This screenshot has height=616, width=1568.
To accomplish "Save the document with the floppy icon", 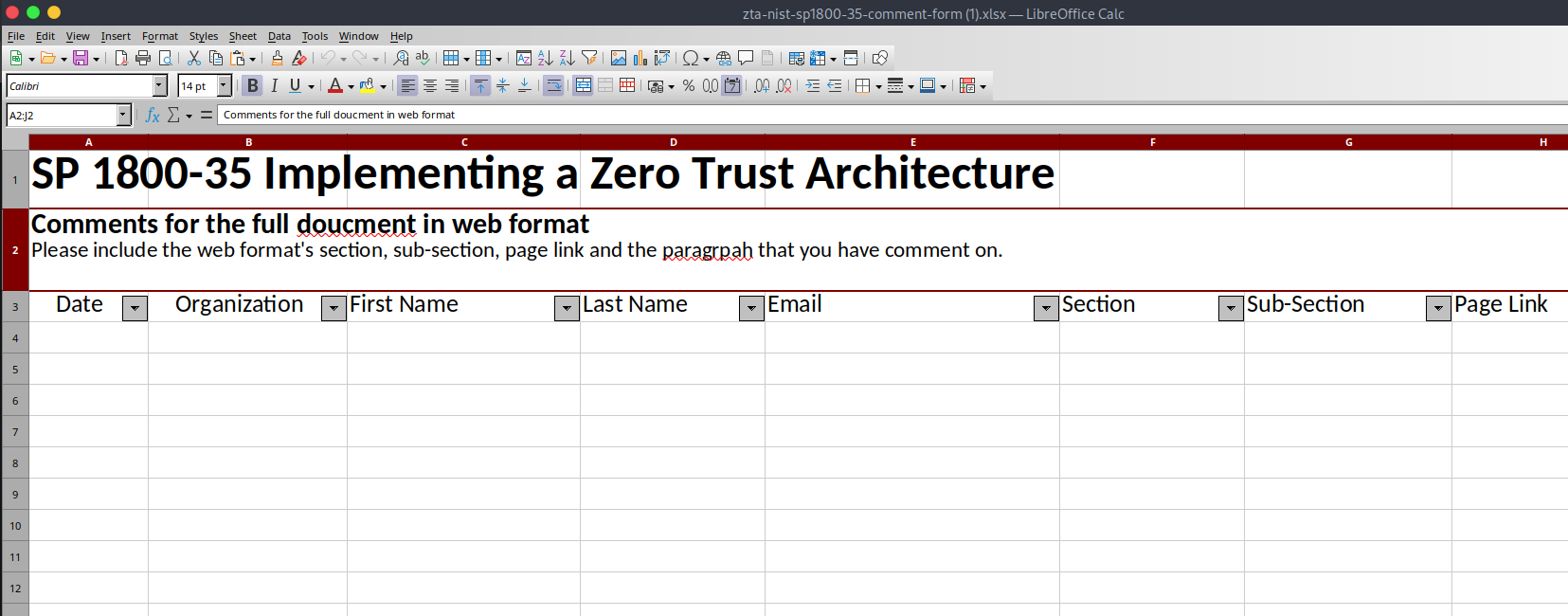I will (x=81, y=58).
